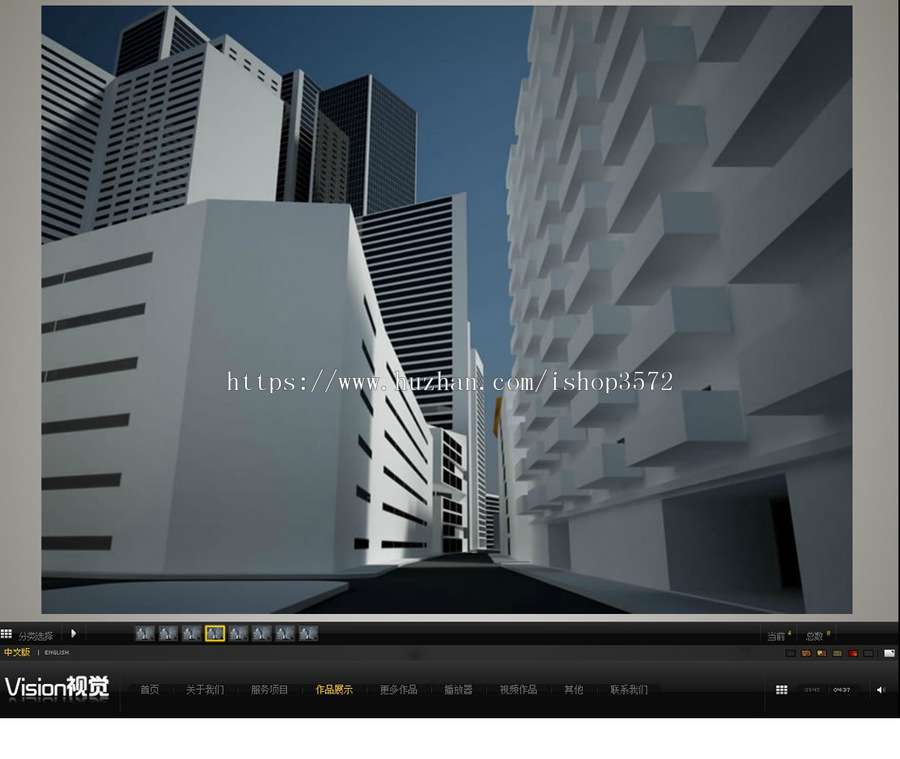Select the fifth gallery thumbnail

(x=238, y=633)
